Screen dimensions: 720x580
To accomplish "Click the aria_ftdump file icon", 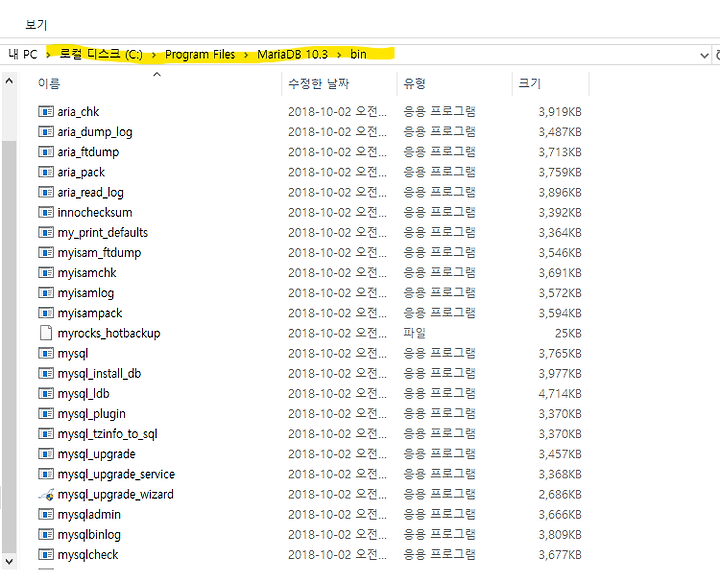I will pos(46,152).
